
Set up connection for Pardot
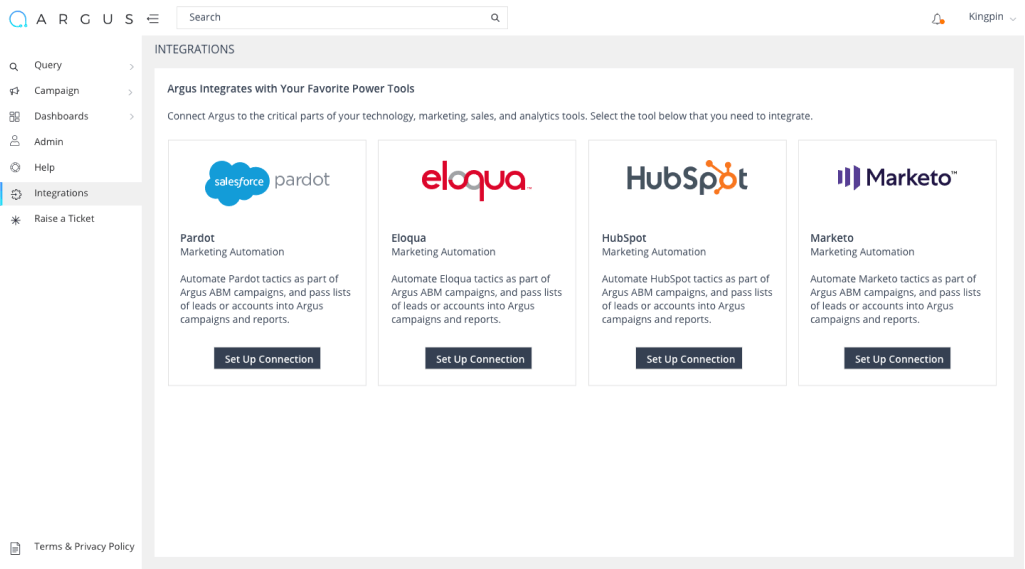[267, 358]
